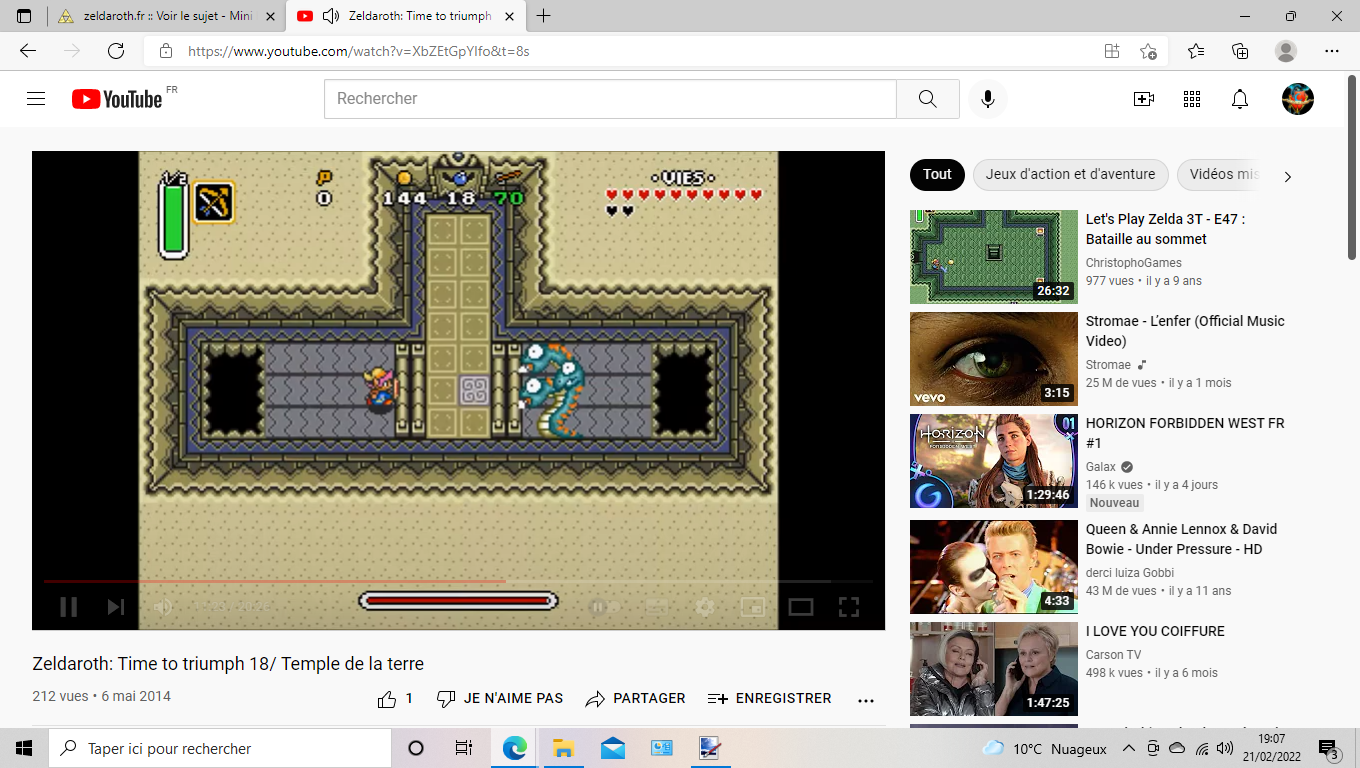Open the more actions ellipsis menu
The height and width of the screenshot is (768, 1360).
click(866, 700)
